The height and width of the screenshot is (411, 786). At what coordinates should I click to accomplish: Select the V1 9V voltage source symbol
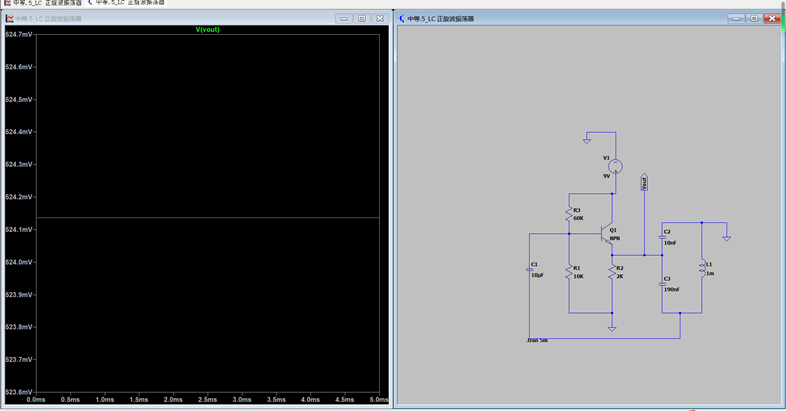(x=616, y=166)
